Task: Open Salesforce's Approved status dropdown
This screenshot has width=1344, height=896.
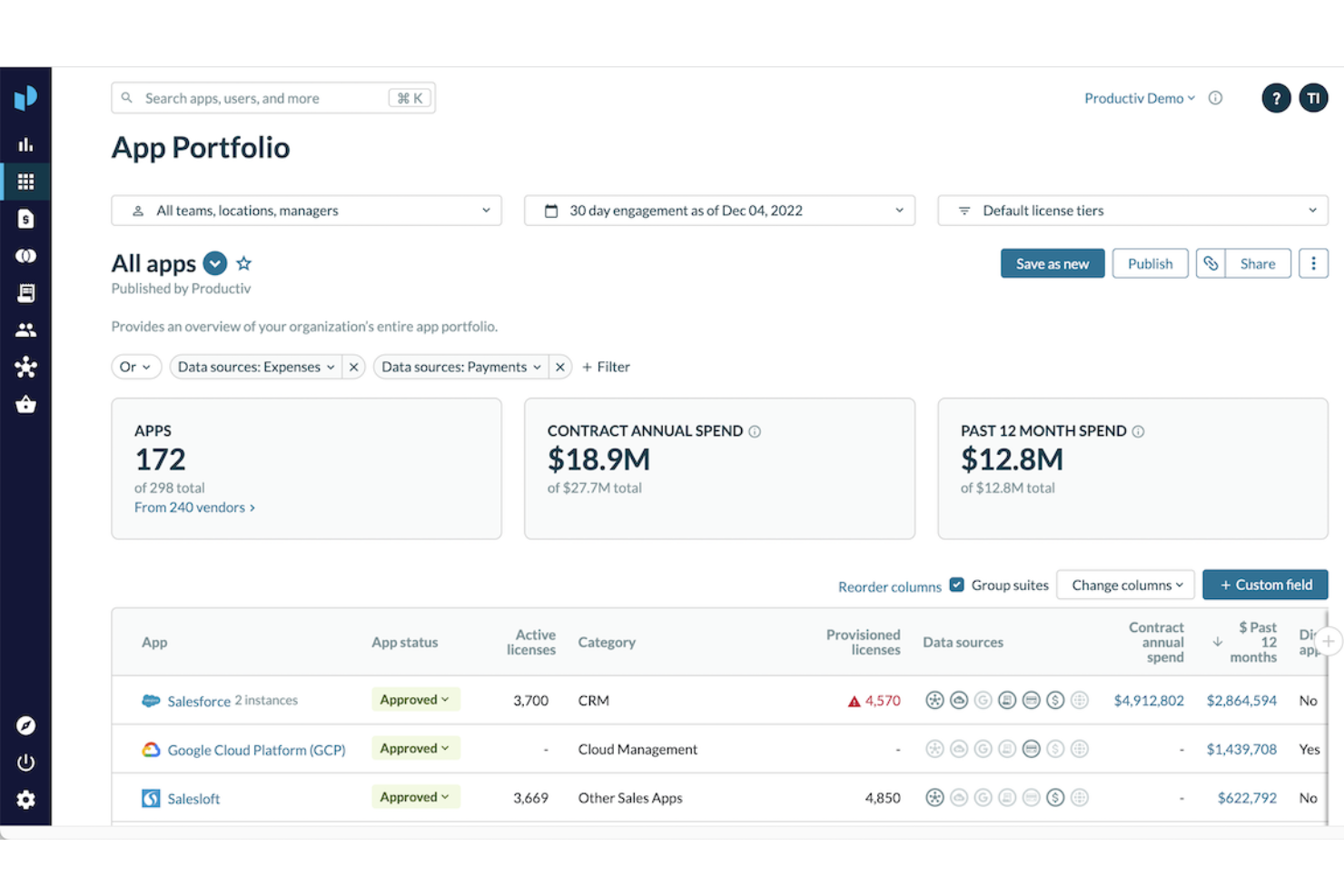Action: click(415, 699)
